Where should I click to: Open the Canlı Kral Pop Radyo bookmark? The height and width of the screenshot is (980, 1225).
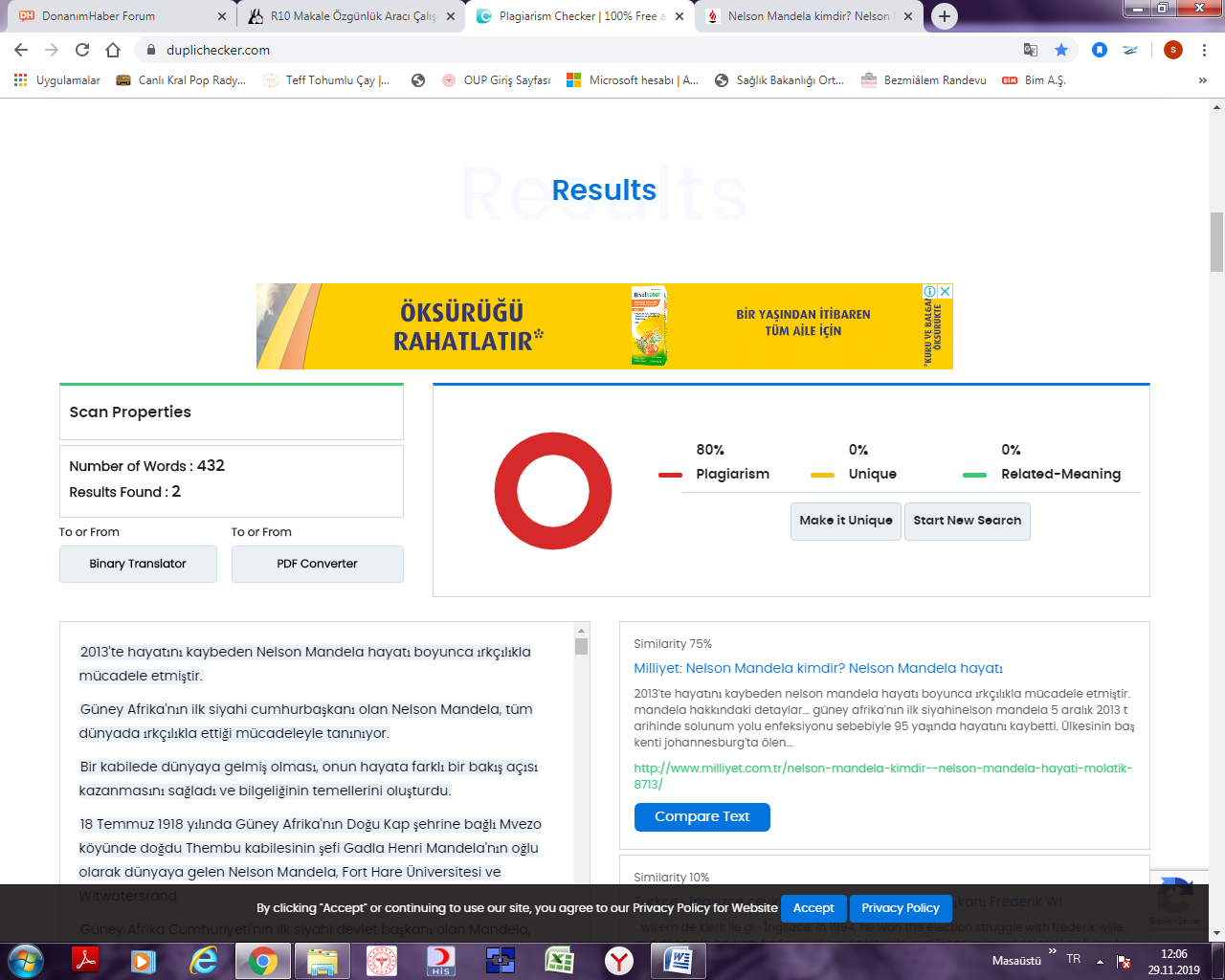pos(181,80)
